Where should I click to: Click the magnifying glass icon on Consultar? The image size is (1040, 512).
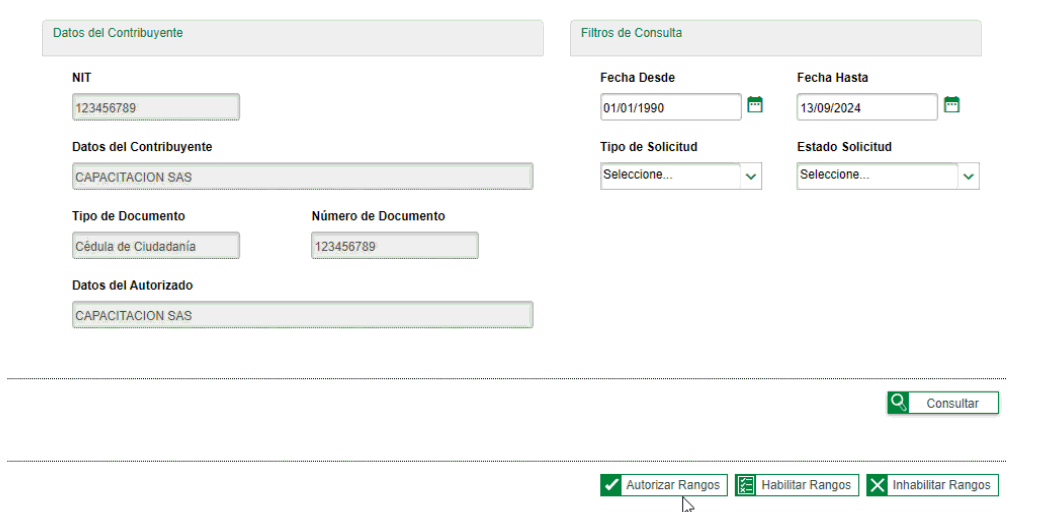click(x=899, y=403)
